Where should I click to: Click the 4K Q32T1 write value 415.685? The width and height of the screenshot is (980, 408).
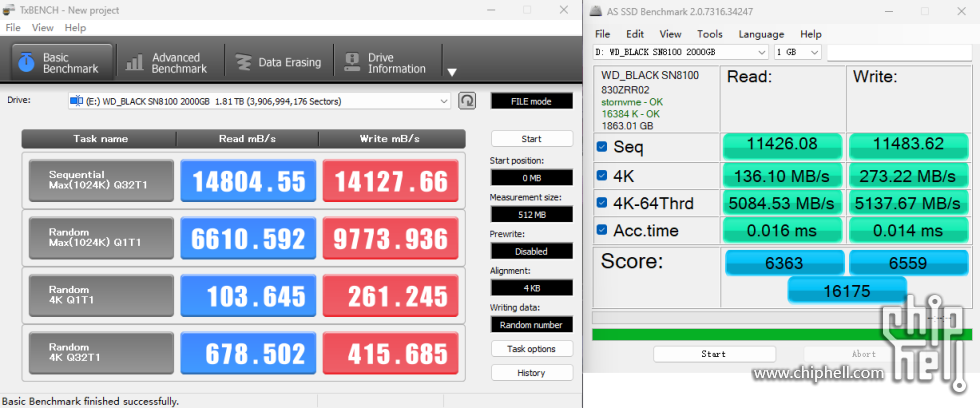tap(391, 353)
